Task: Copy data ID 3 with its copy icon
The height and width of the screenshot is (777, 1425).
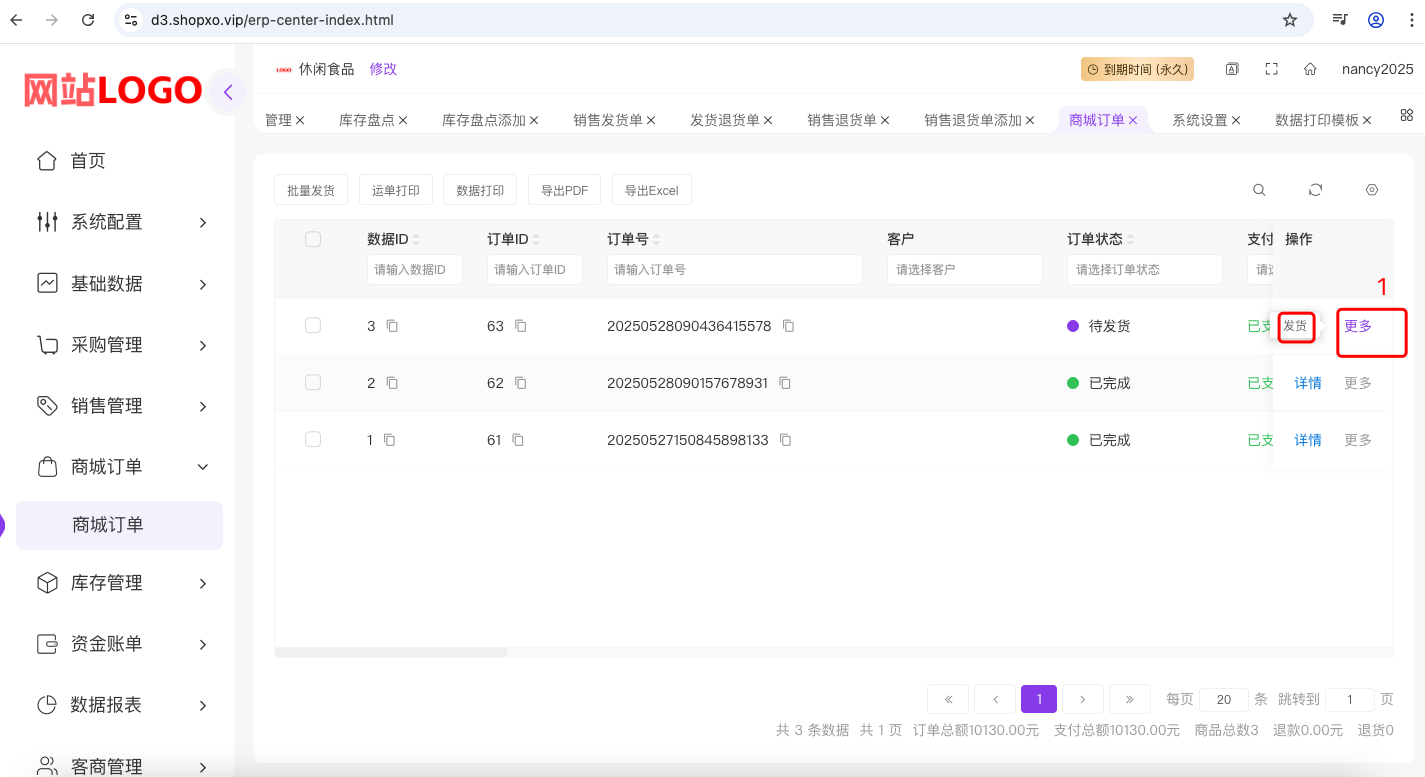Action: pyautogui.click(x=392, y=326)
